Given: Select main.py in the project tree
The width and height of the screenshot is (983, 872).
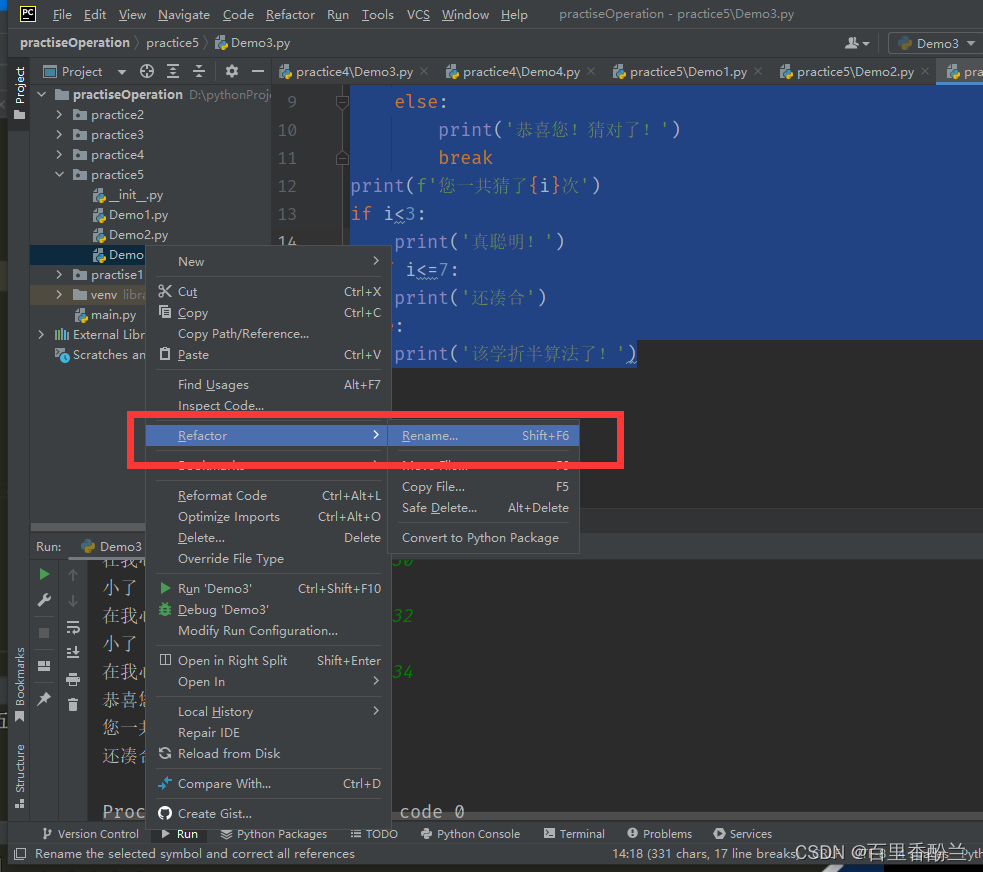Looking at the screenshot, I should pyautogui.click(x=113, y=315).
